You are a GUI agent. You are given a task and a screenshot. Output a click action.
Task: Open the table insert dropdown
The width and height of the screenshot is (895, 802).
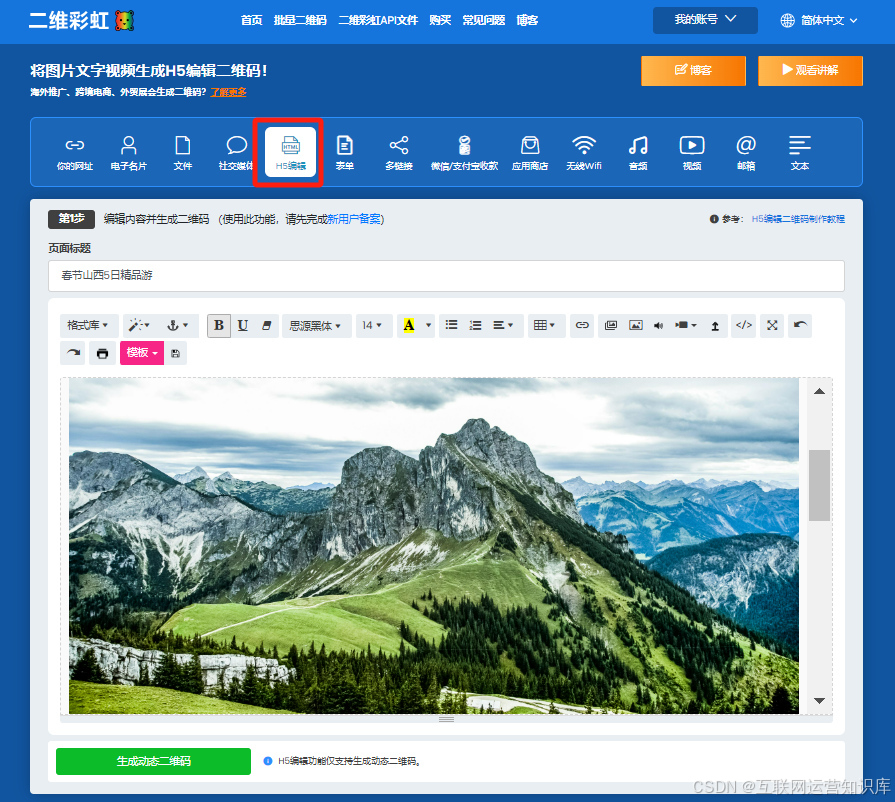tap(545, 325)
